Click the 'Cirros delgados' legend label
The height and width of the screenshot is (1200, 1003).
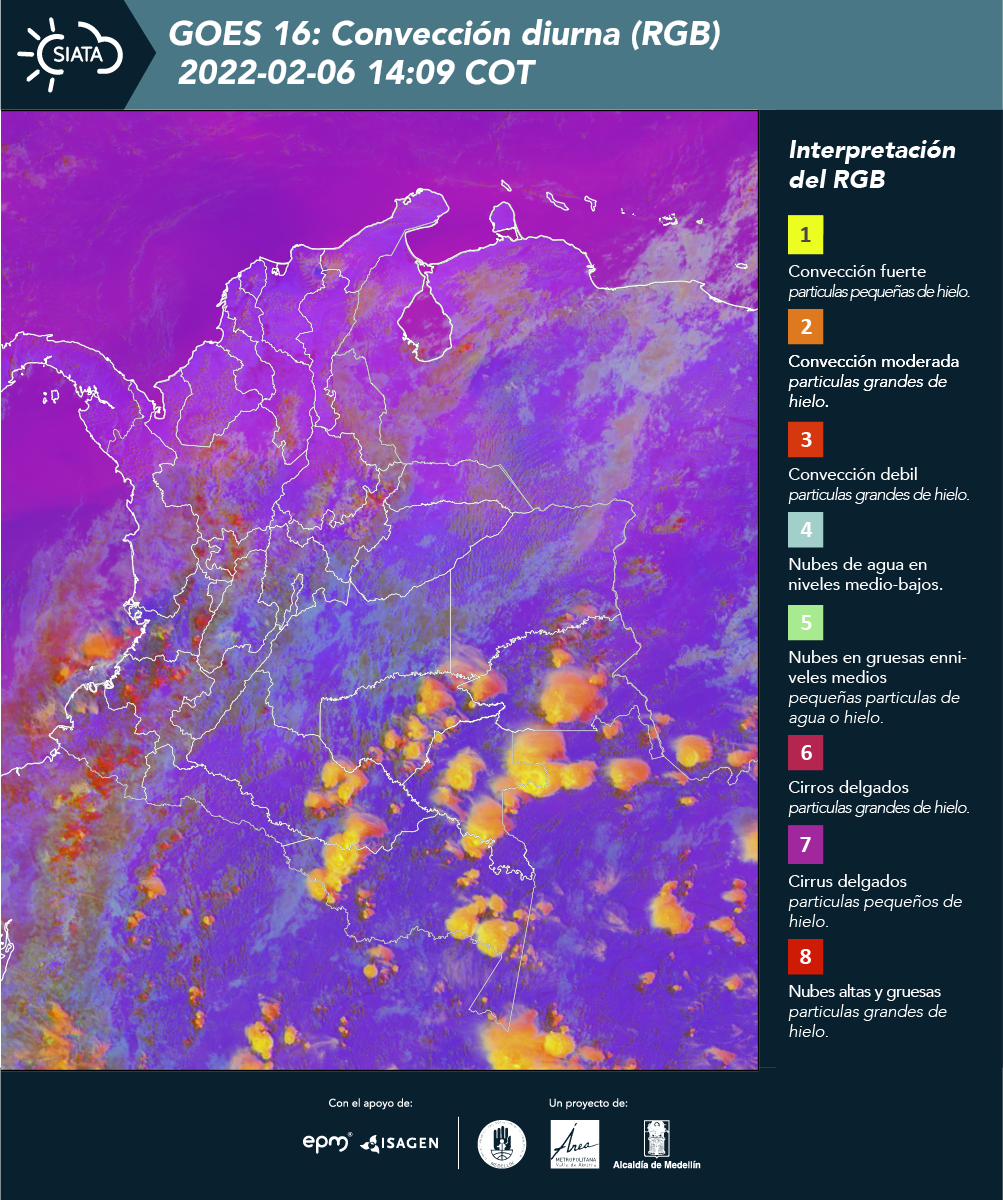click(x=848, y=787)
